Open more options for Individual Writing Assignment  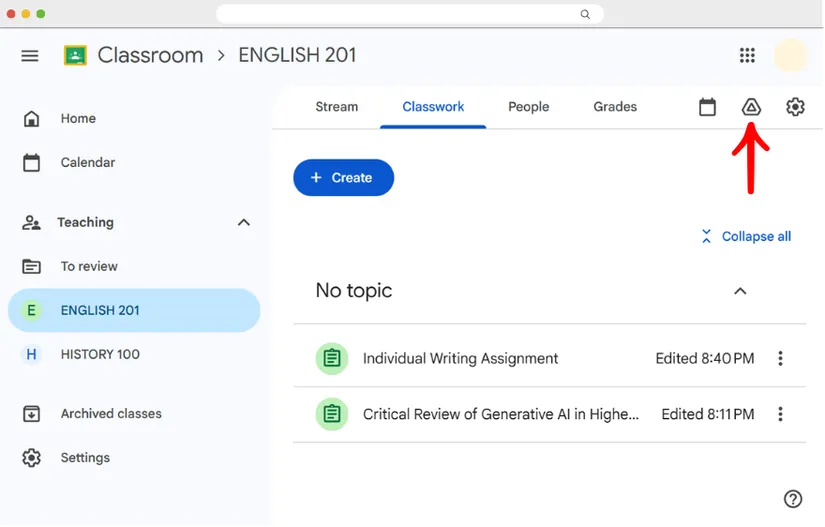[780, 359]
